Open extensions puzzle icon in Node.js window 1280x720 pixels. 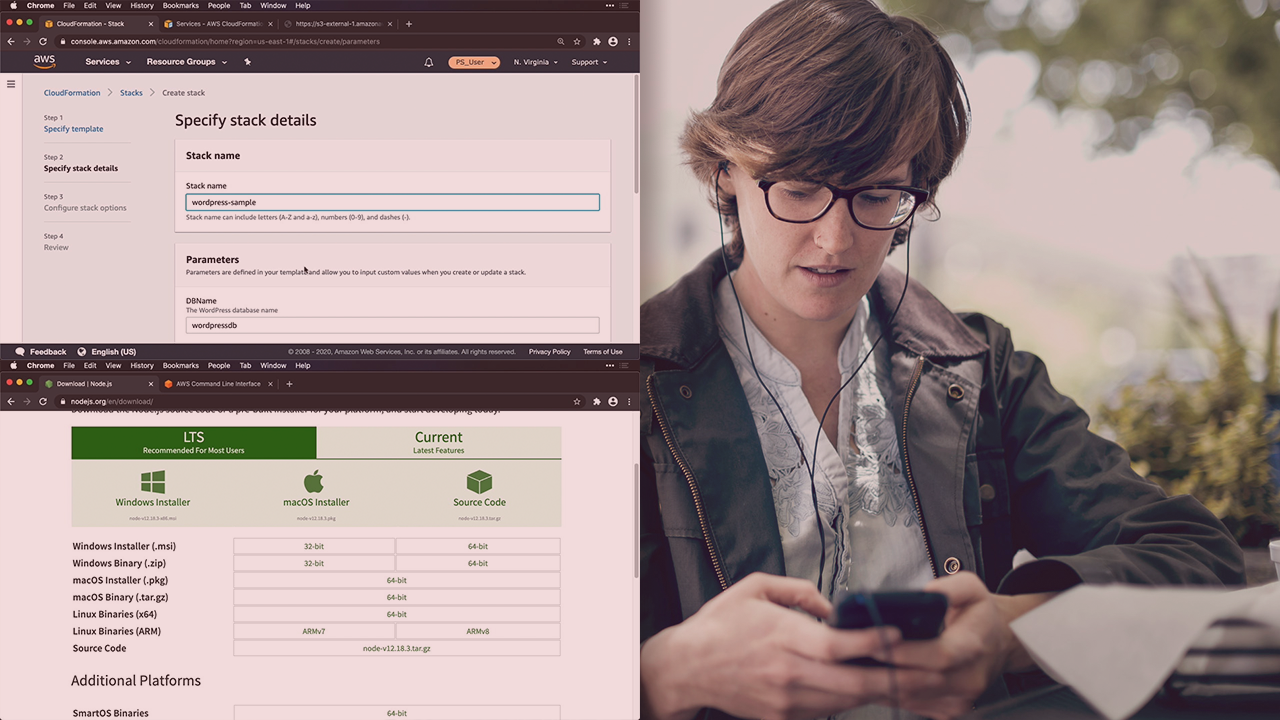597,401
